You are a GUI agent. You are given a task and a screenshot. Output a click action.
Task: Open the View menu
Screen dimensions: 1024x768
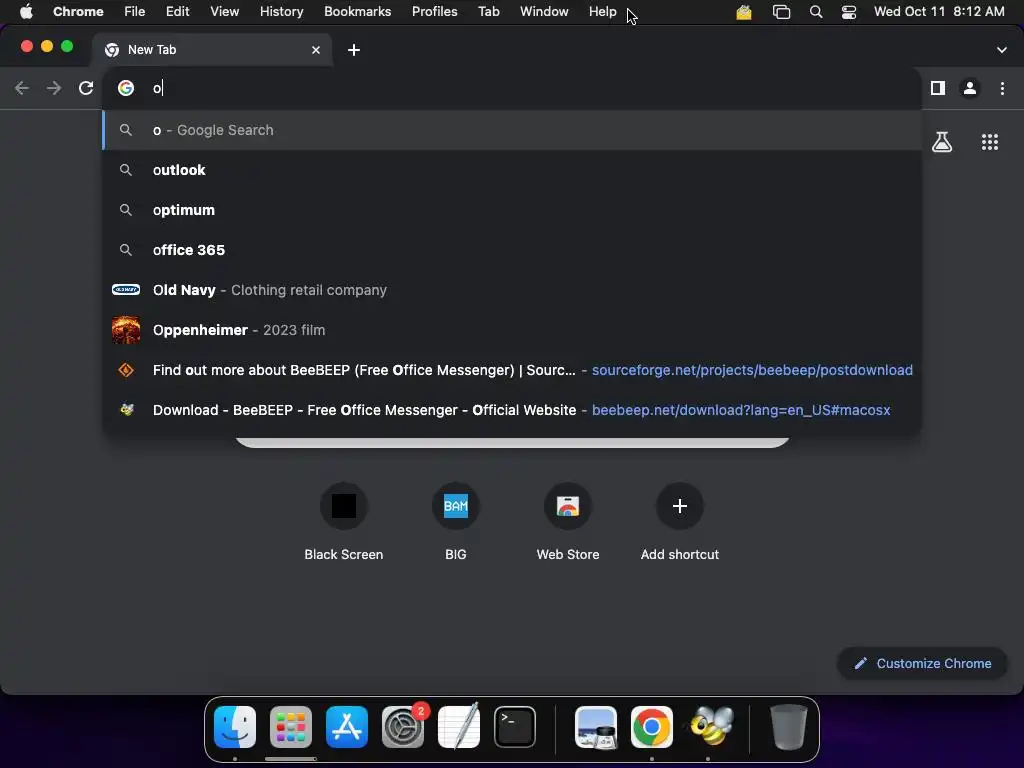click(x=225, y=12)
